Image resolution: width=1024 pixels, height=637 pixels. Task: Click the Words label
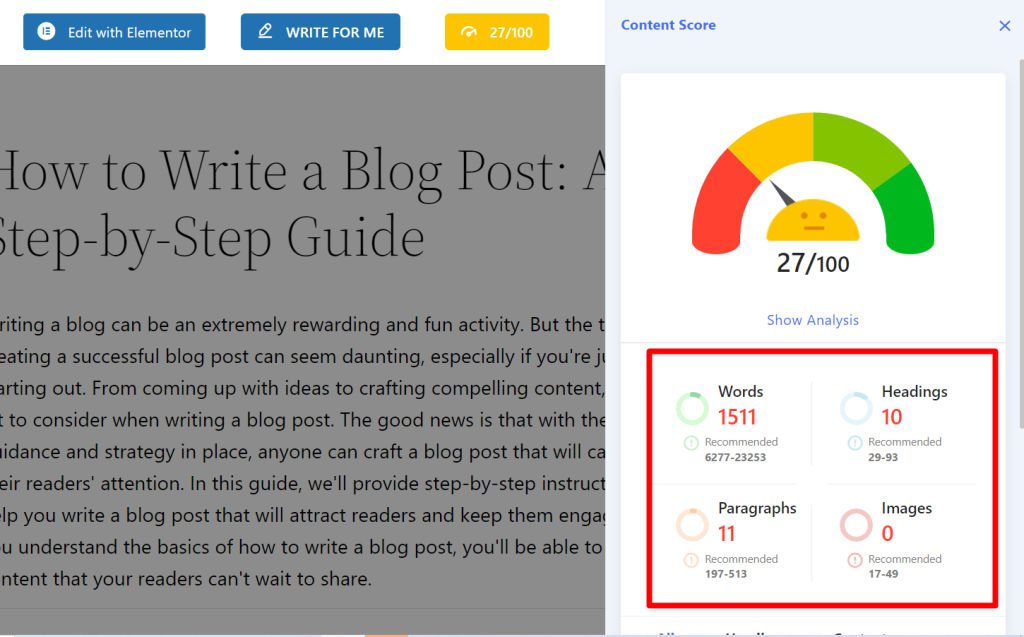(x=741, y=391)
